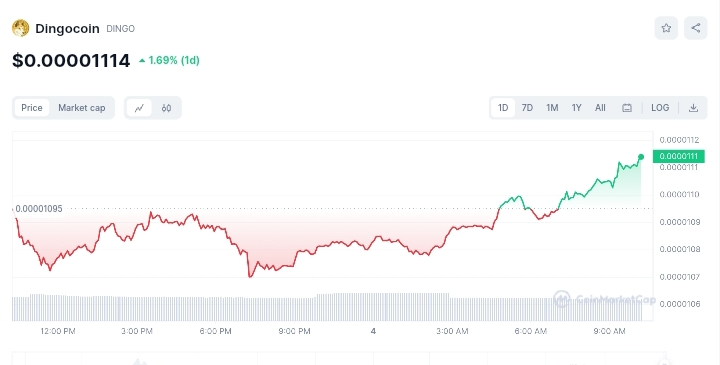720x365 pixels.
Task: Show All time price history
Action: tap(600, 108)
